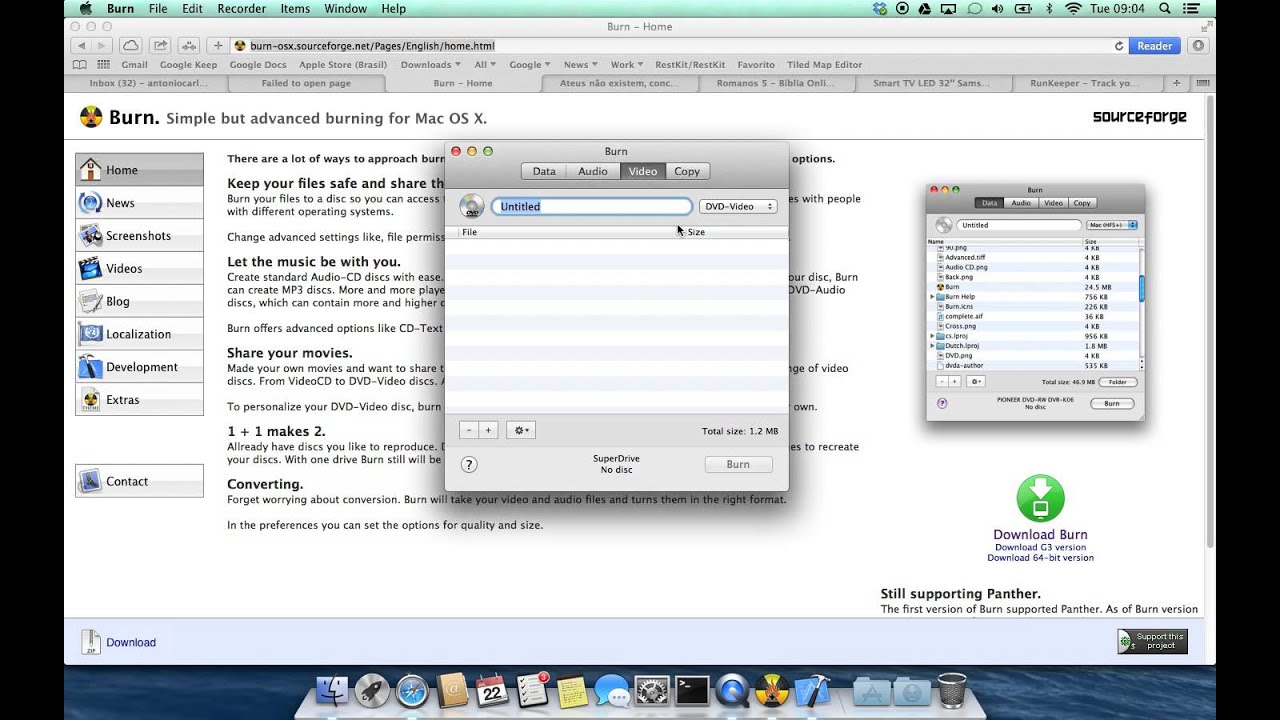The image size is (1280, 720).
Task: Click the Burn app screenshot thumbnail on webpage
Action: [1035, 301]
